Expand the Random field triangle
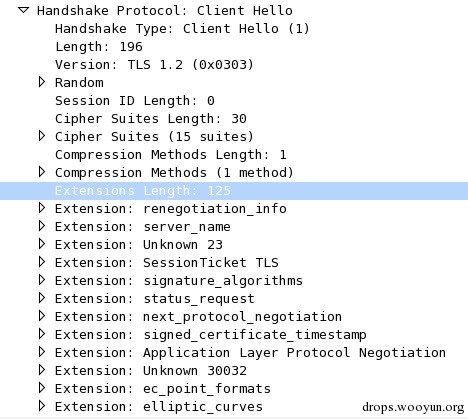 pyautogui.click(x=42, y=82)
